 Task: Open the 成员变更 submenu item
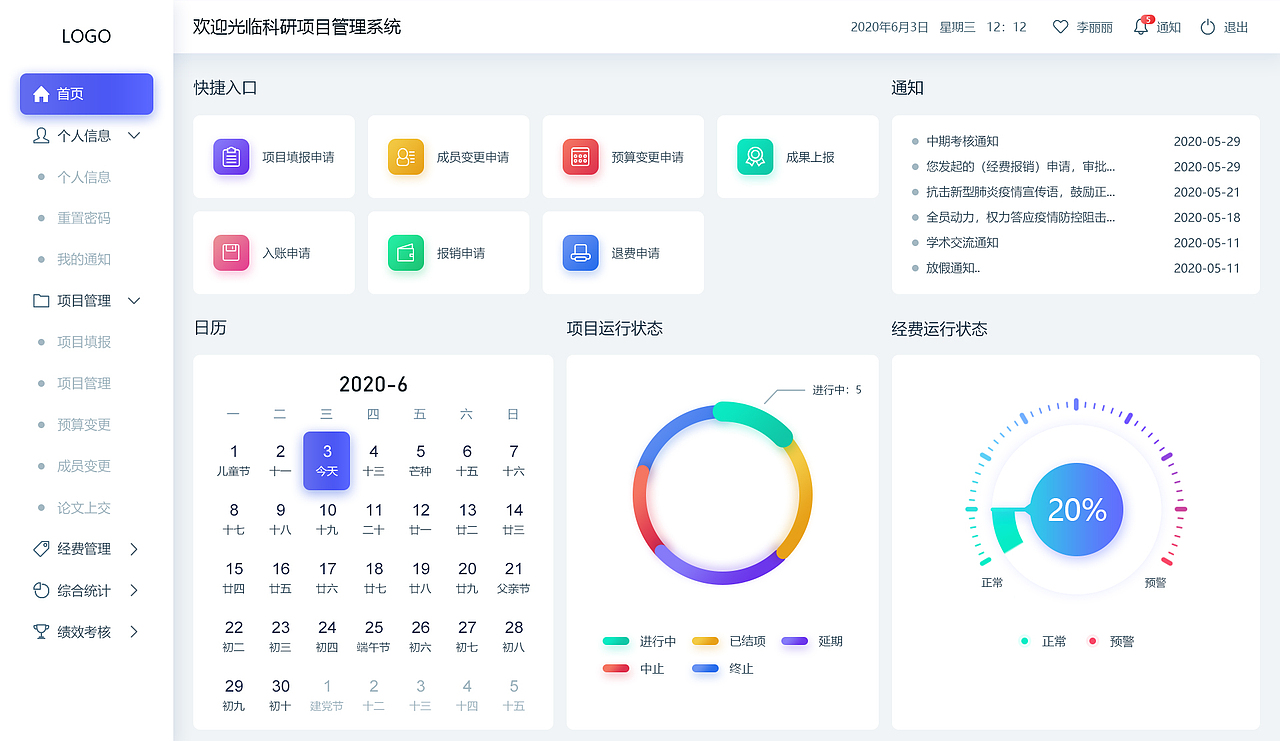(84, 466)
